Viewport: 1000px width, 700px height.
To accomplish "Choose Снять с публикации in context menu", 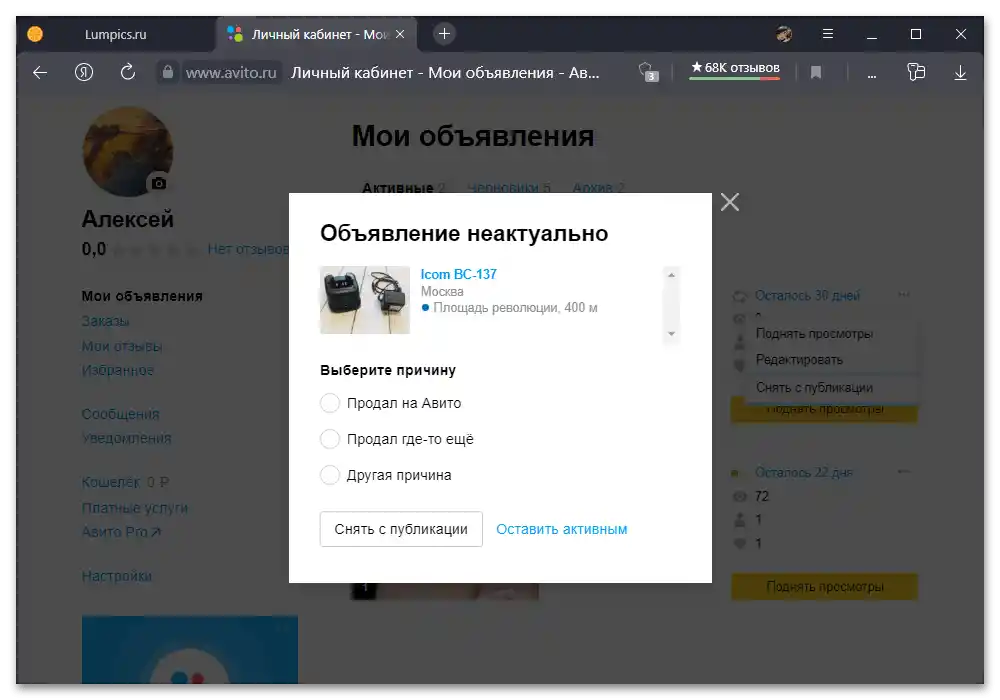I will [814, 388].
